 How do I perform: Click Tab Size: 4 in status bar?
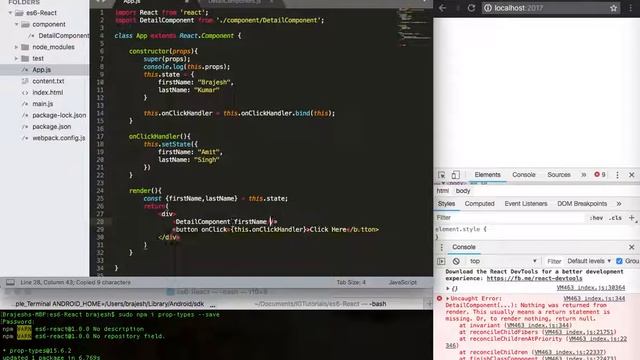click(351, 282)
